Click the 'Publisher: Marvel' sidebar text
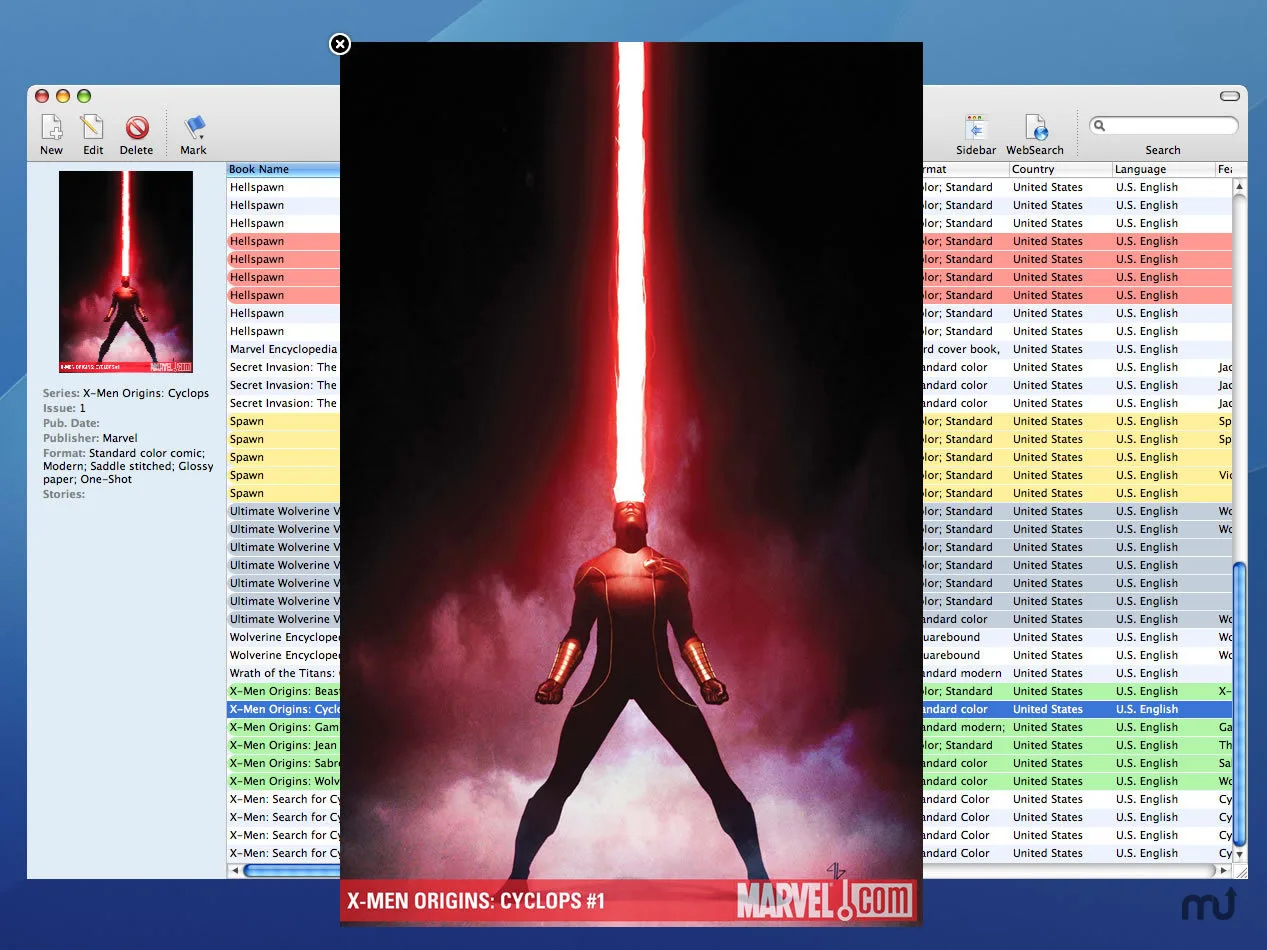This screenshot has height=950, width=1267. (90, 438)
